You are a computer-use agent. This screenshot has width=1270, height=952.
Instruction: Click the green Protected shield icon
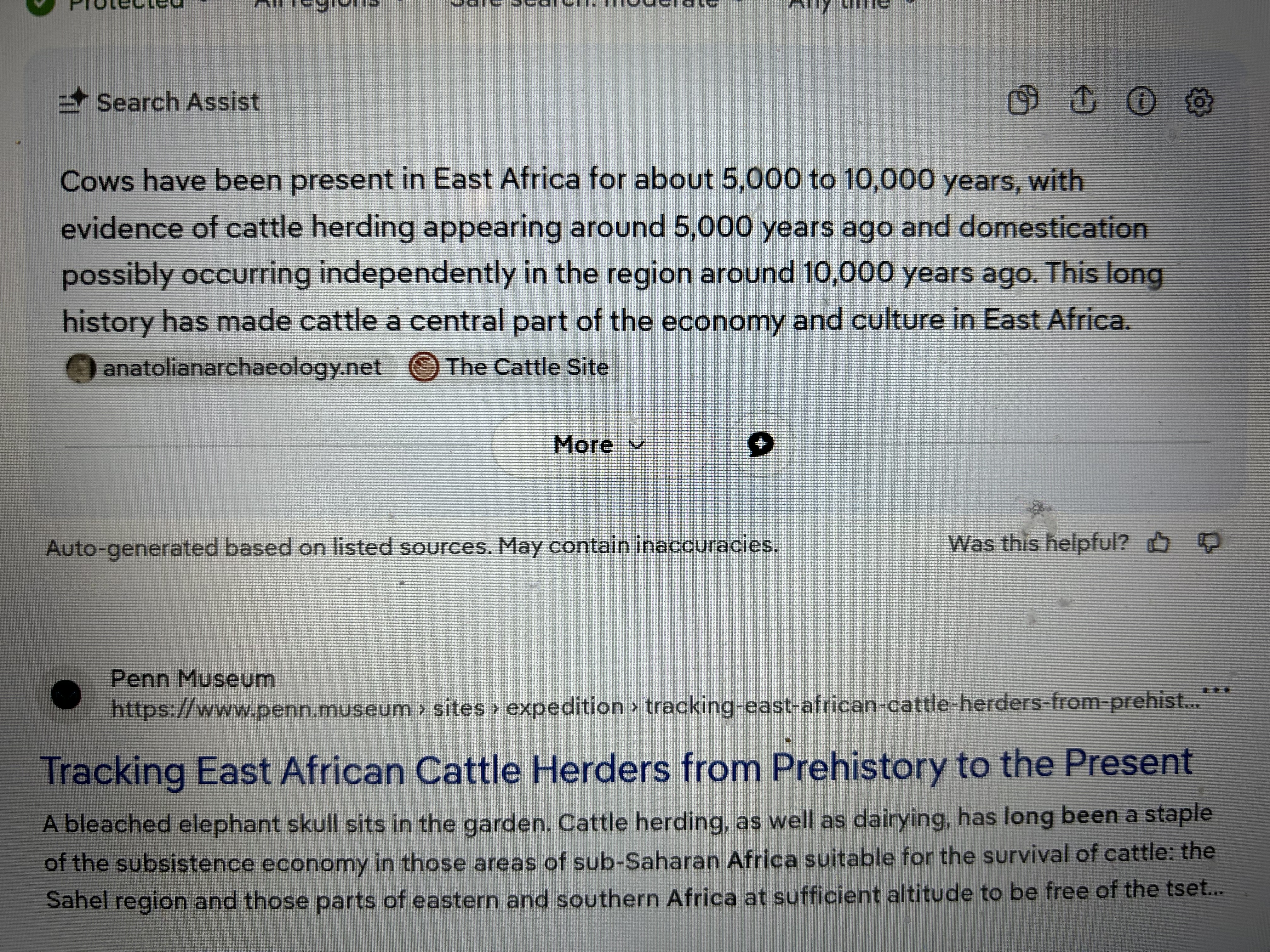40,5
